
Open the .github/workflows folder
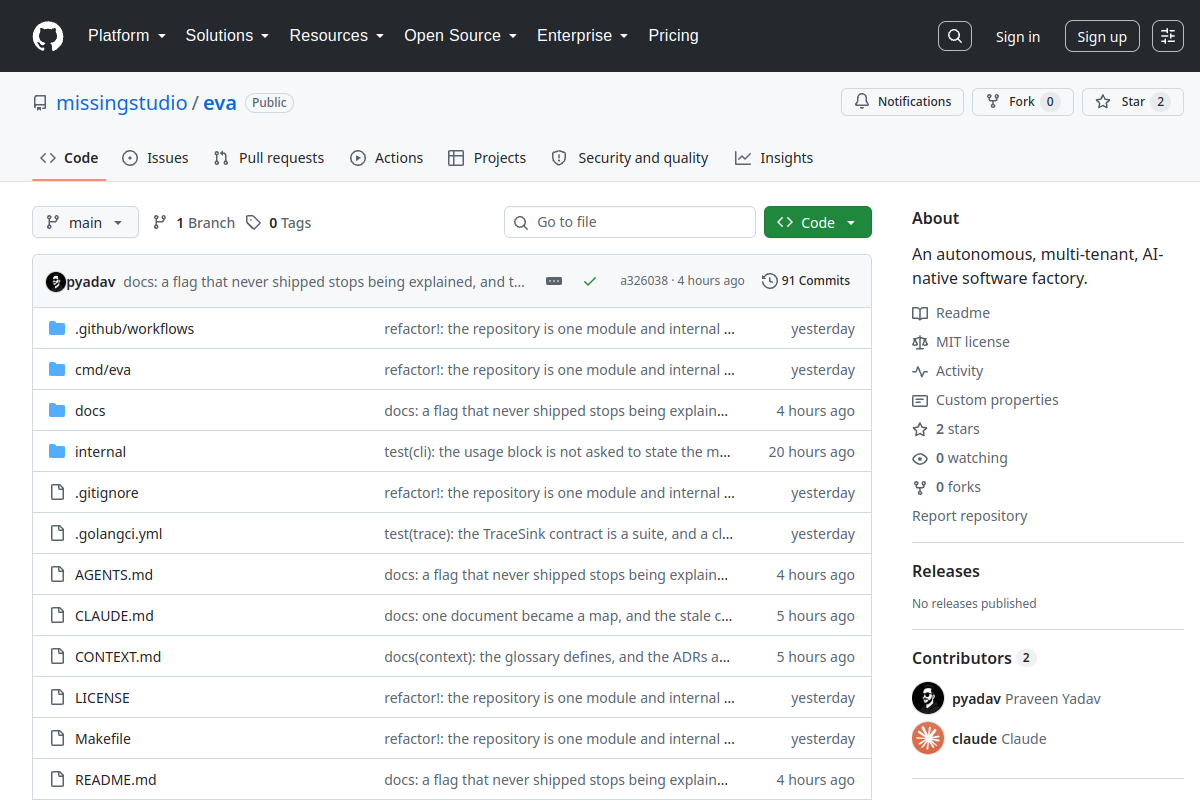click(134, 329)
